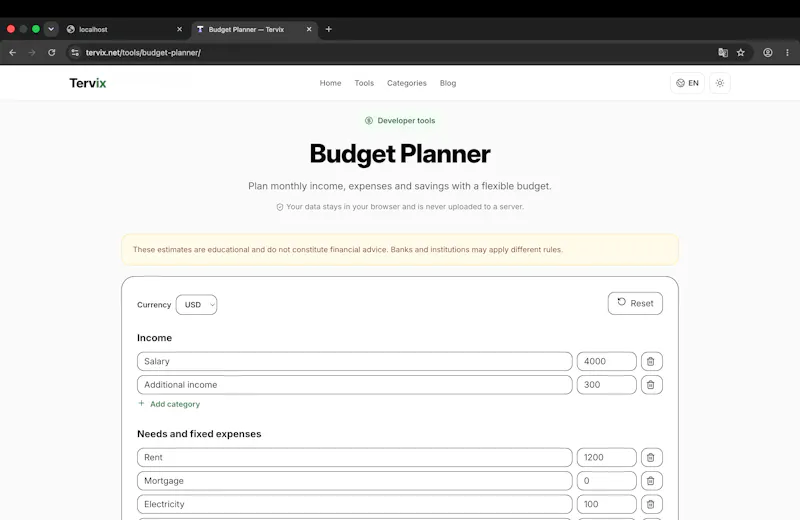The width and height of the screenshot is (800, 520).
Task: Open Categories in site navigation
Action: pyautogui.click(x=407, y=83)
